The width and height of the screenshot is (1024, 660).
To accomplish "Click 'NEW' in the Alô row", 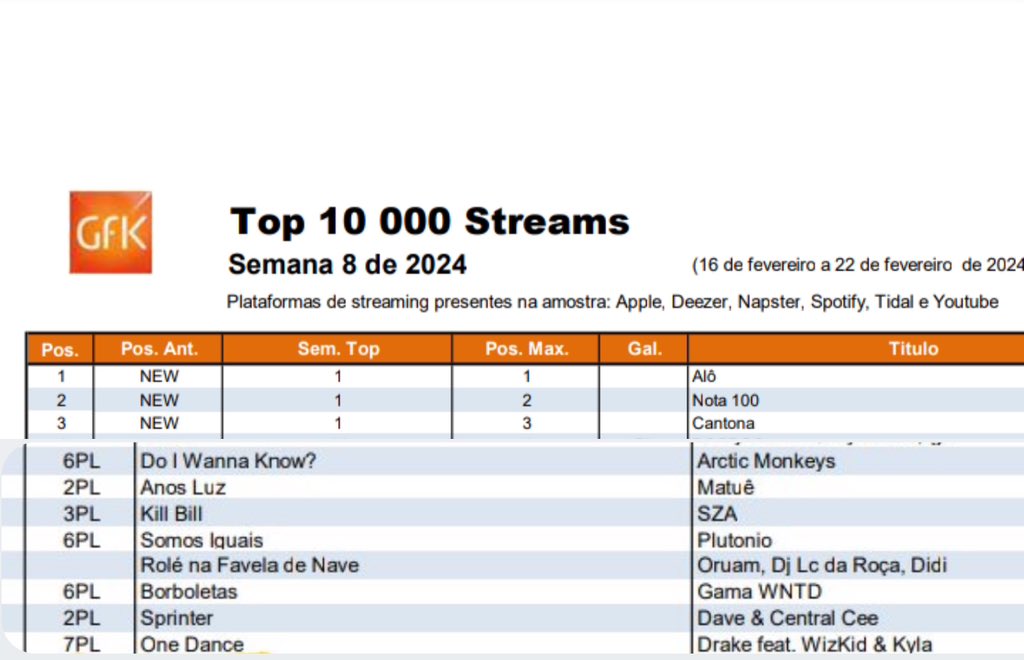I will coord(159,377).
